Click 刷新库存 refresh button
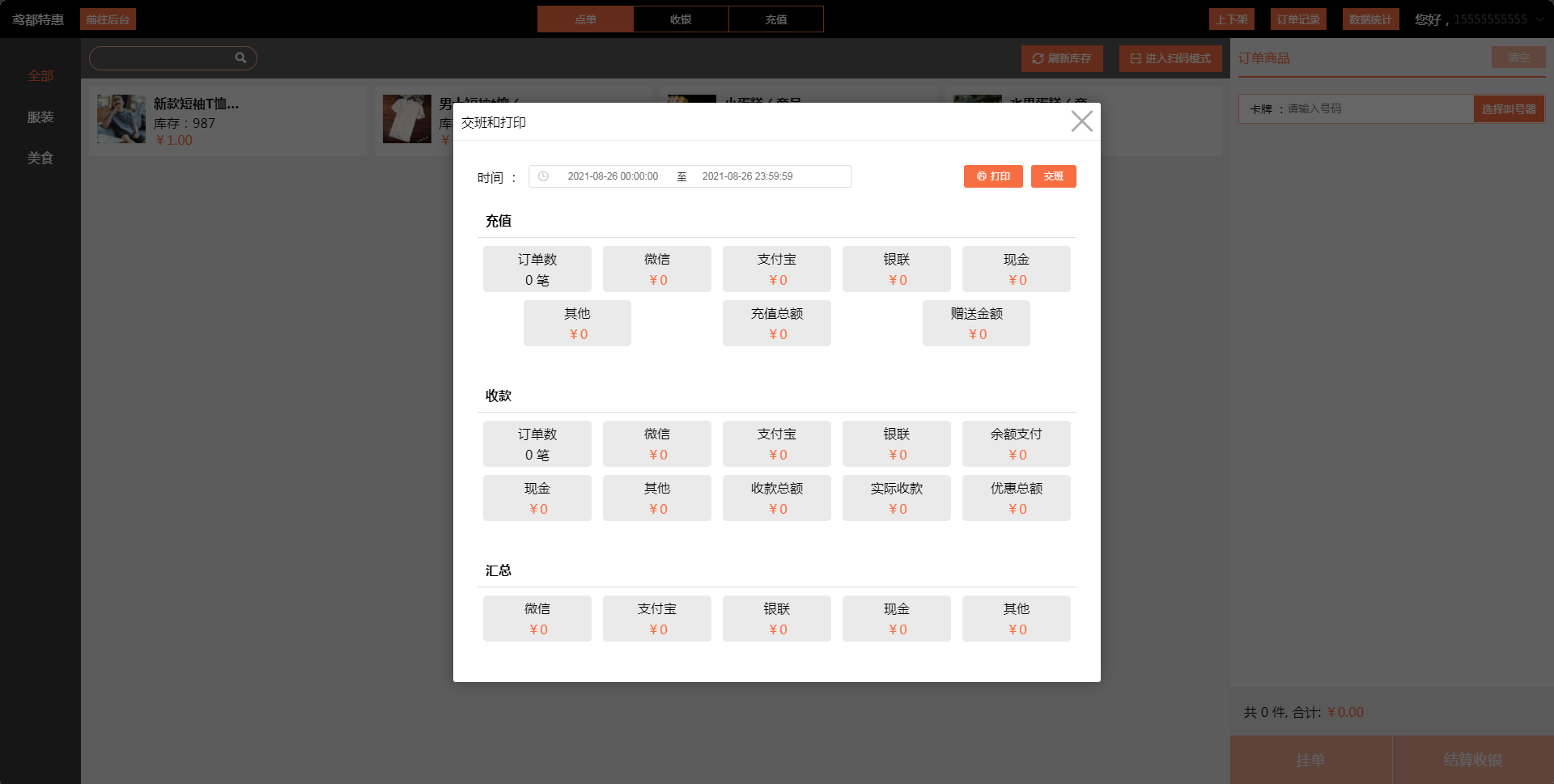1554x784 pixels. click(x=1062, y=58)
